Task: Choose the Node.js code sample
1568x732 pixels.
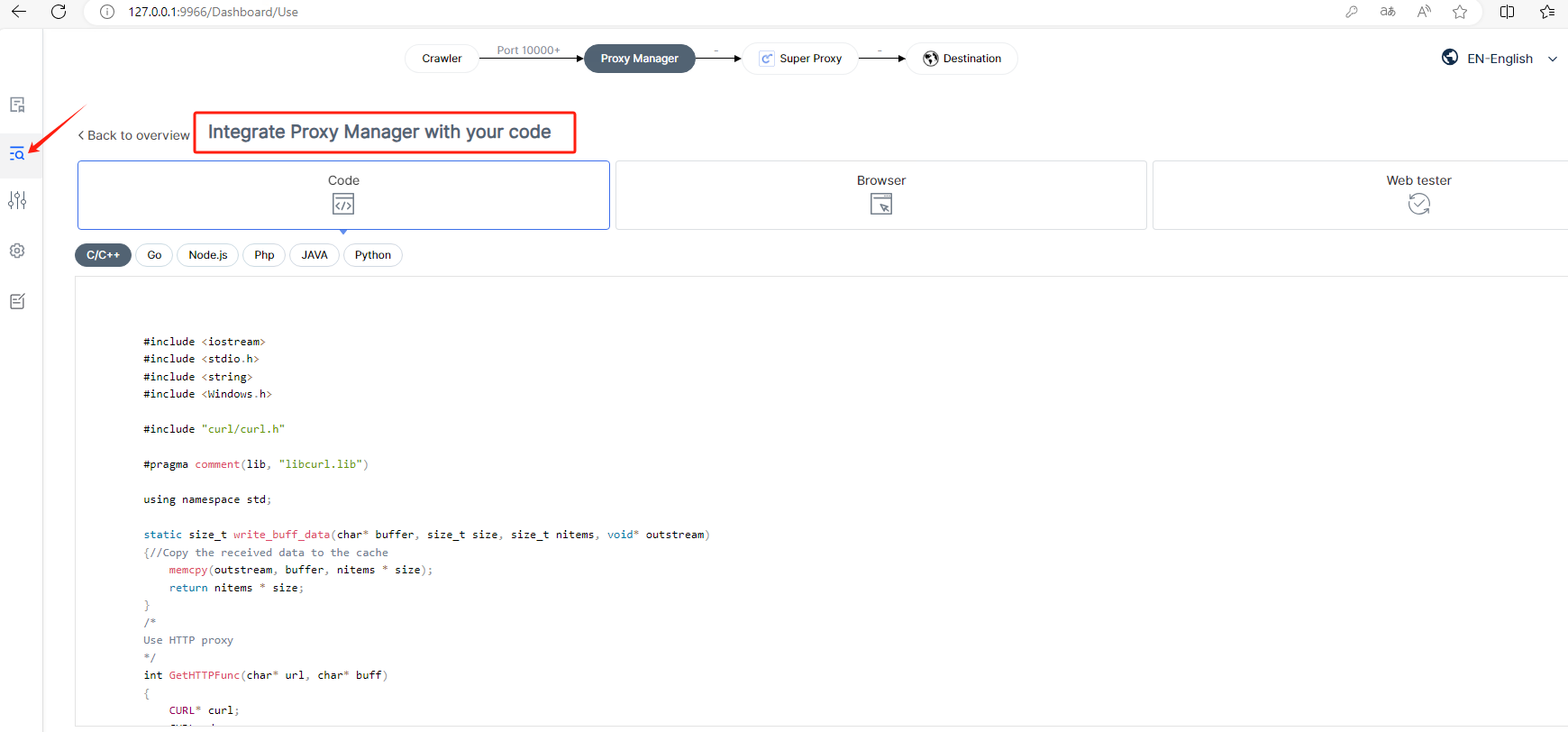Action: (207, 255)
